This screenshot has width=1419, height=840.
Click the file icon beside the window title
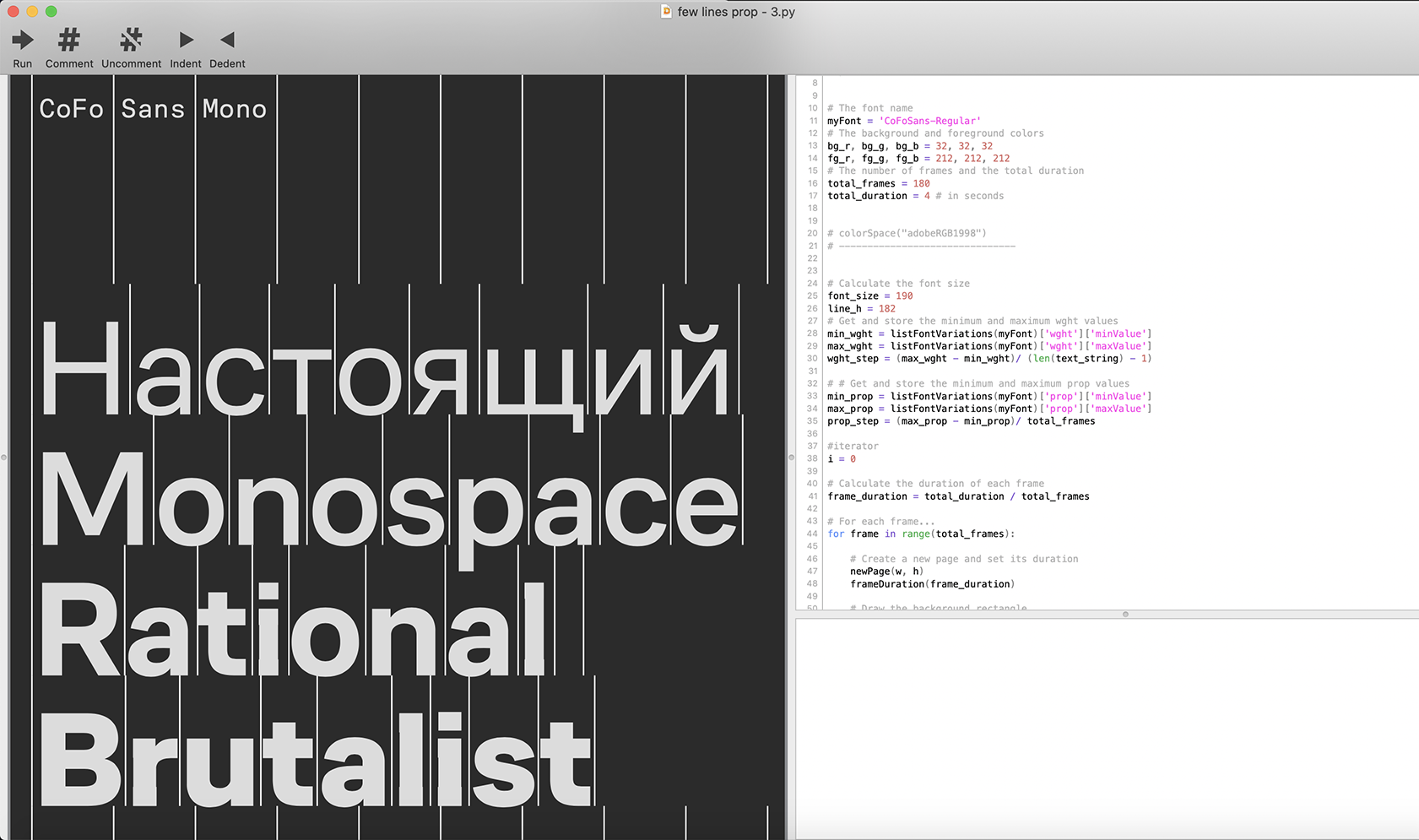point(666,12)
